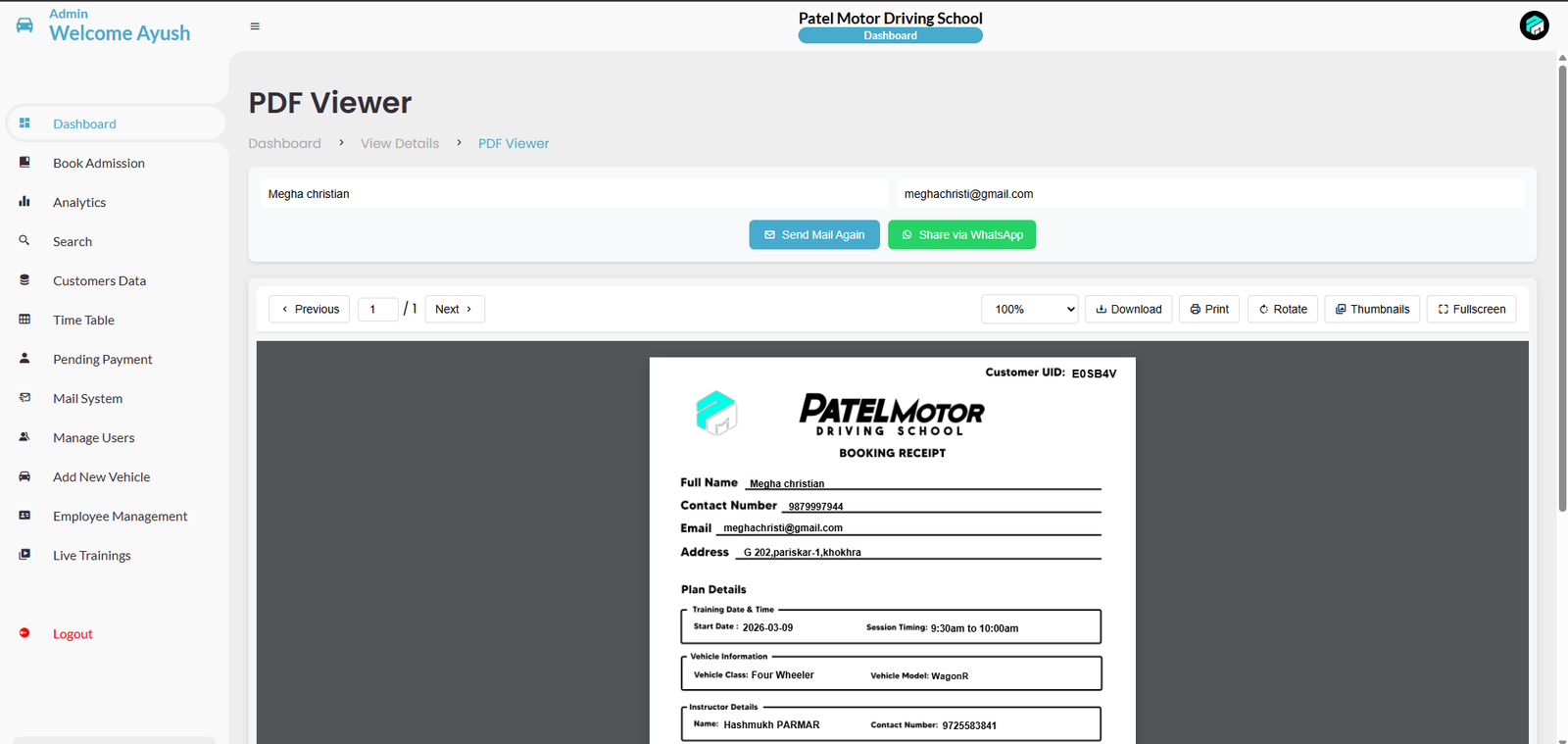Image resolution: width=1568 pixels, height=744 pixels.
Task: Click Dashboard breadcrumb link
Action: click(284, 143)
